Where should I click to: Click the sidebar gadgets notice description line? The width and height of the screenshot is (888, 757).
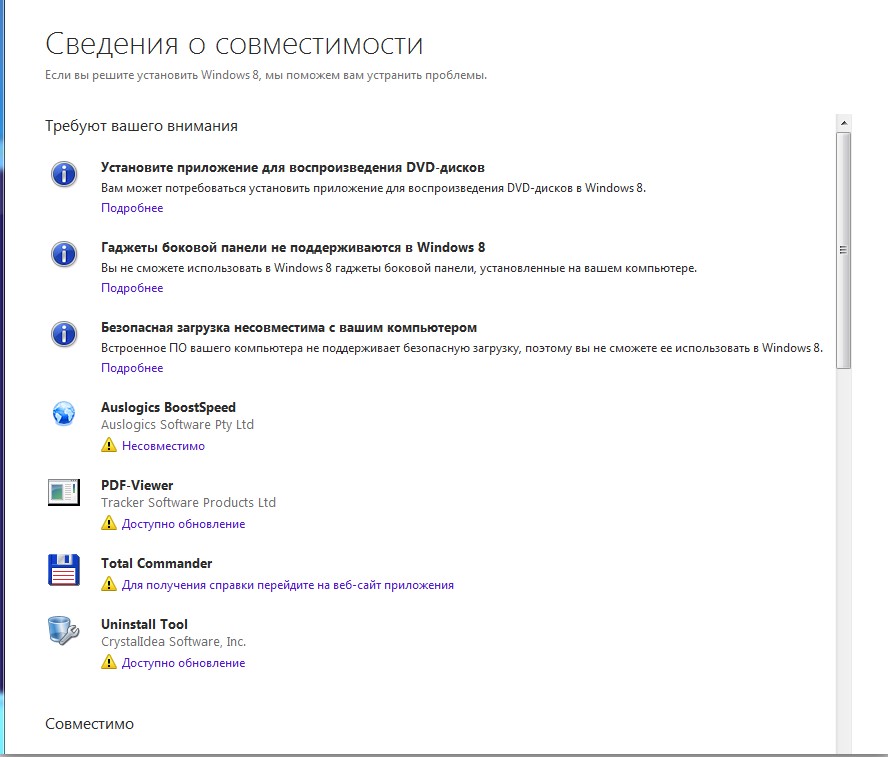[x=399, y=268]
